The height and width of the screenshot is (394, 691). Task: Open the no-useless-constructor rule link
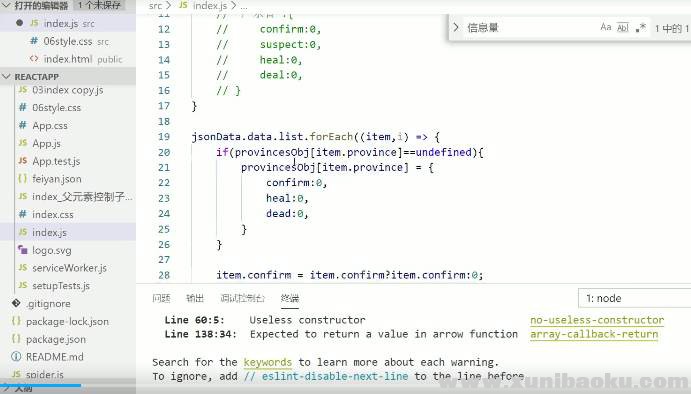597,320
